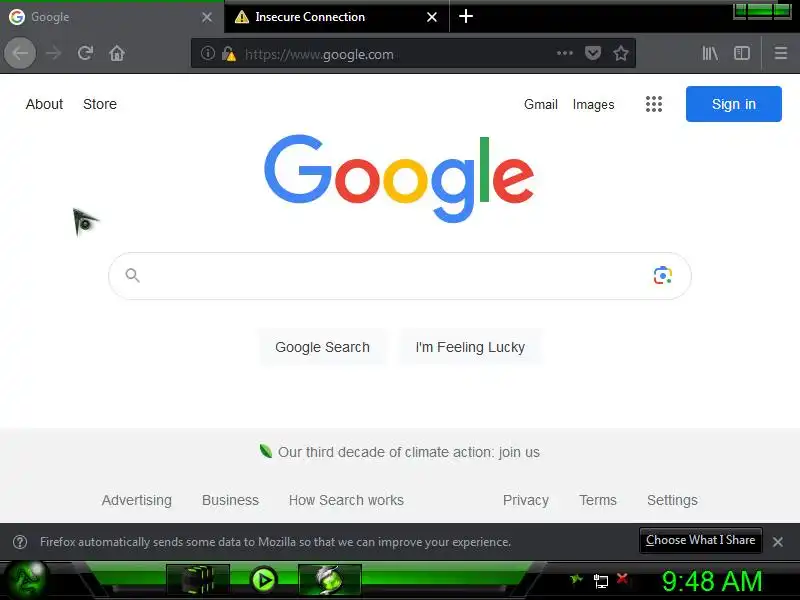Open the green Start orb menu
This screenshot has height=600, width=800.
[x=29, y=580]
